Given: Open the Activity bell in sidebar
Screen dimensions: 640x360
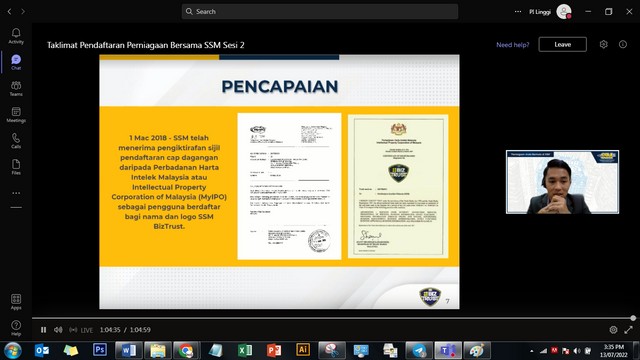Looking at the screenshot, I should coord(16,36).
